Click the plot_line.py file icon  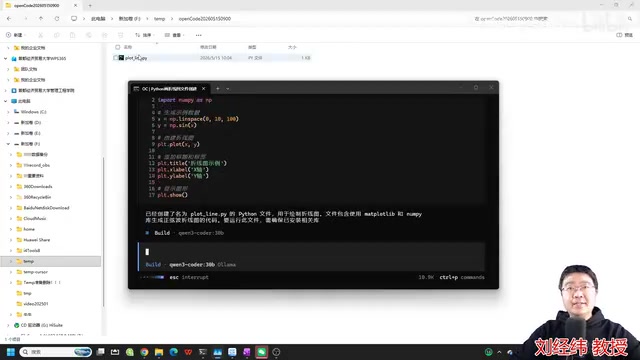click(x=121, y=58)
